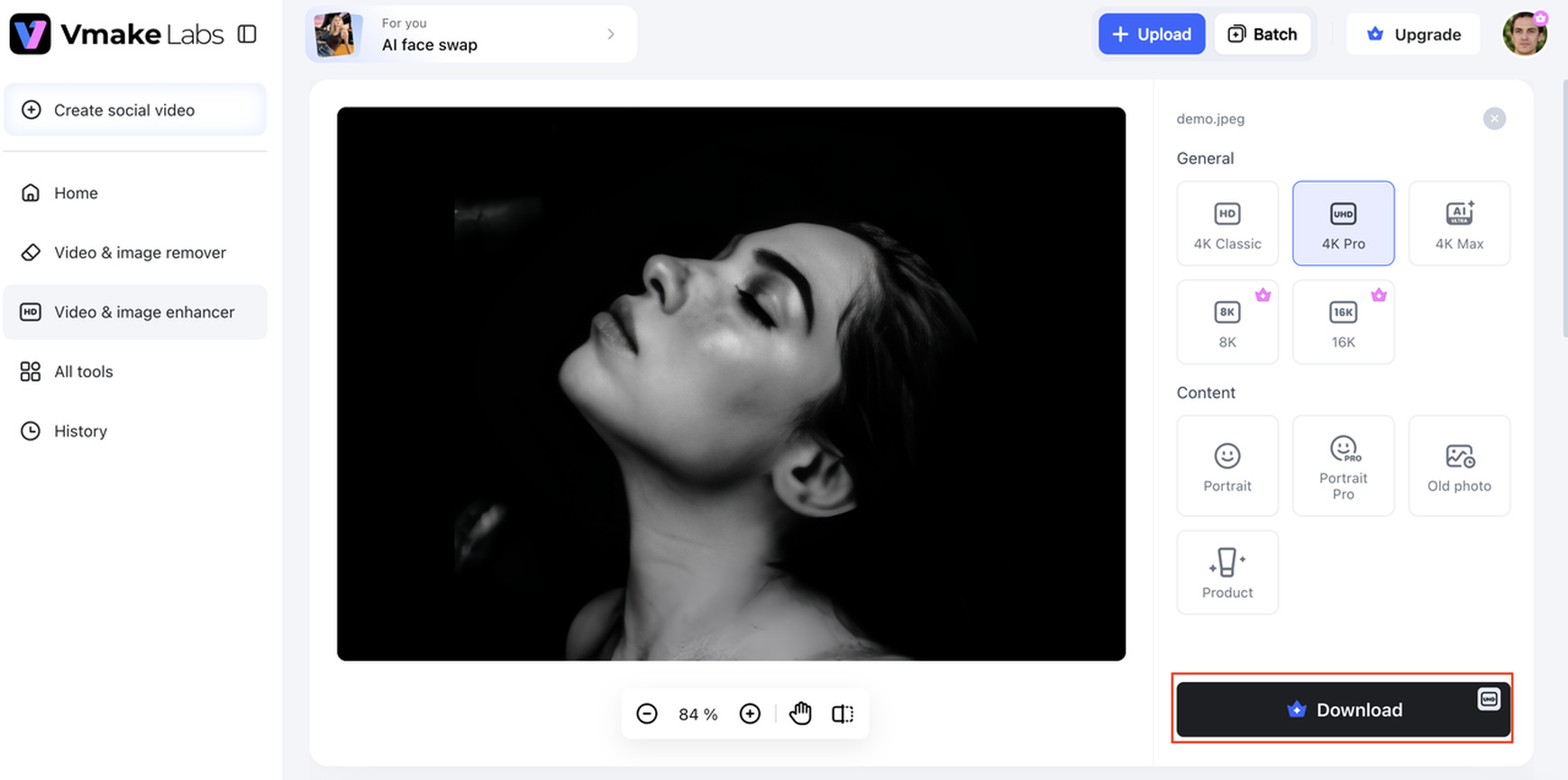Click the Download button
This screenshot has height=780, width=1568.
(x=1343, y=710)
